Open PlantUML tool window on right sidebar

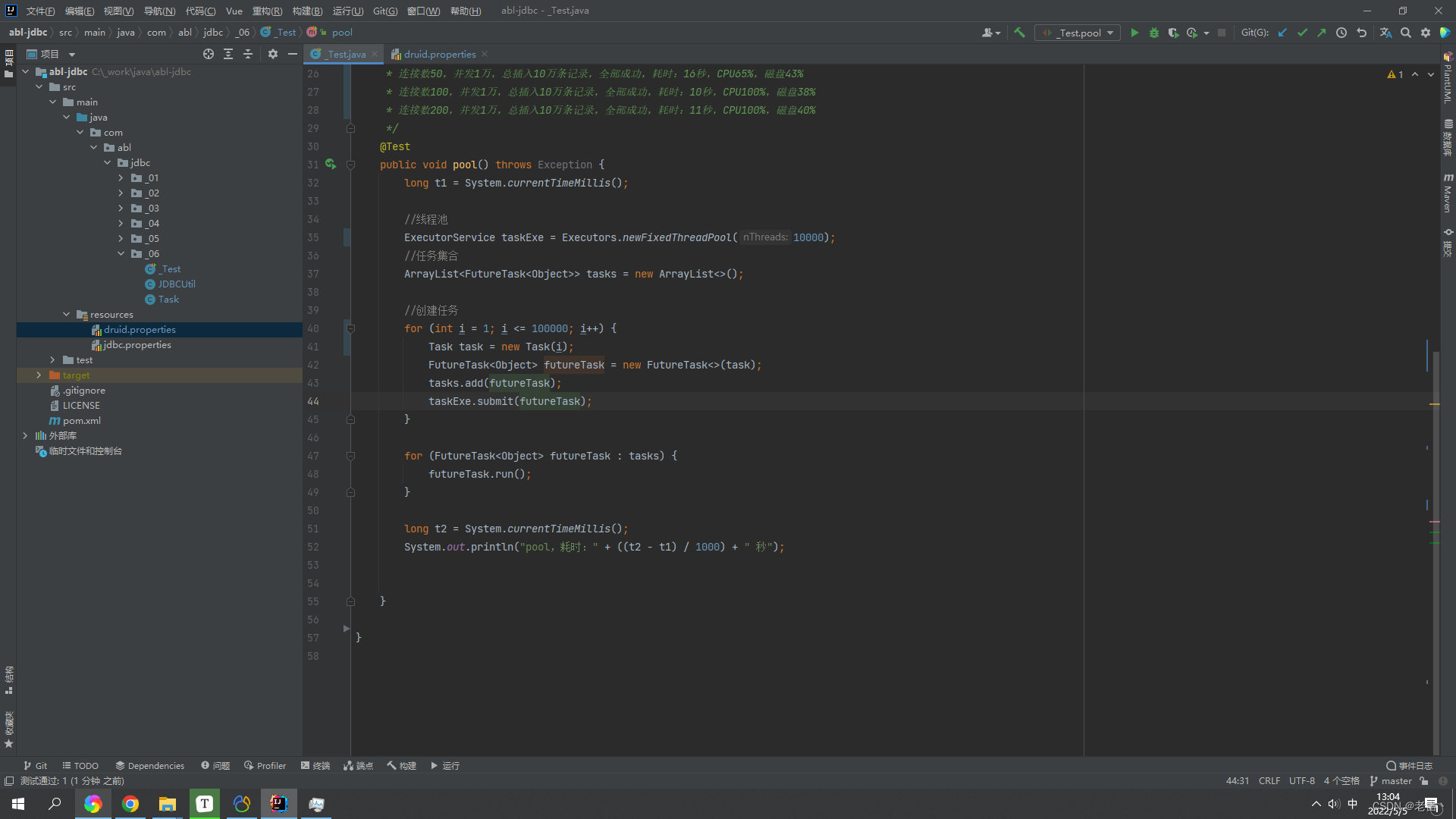point(1448,77)
